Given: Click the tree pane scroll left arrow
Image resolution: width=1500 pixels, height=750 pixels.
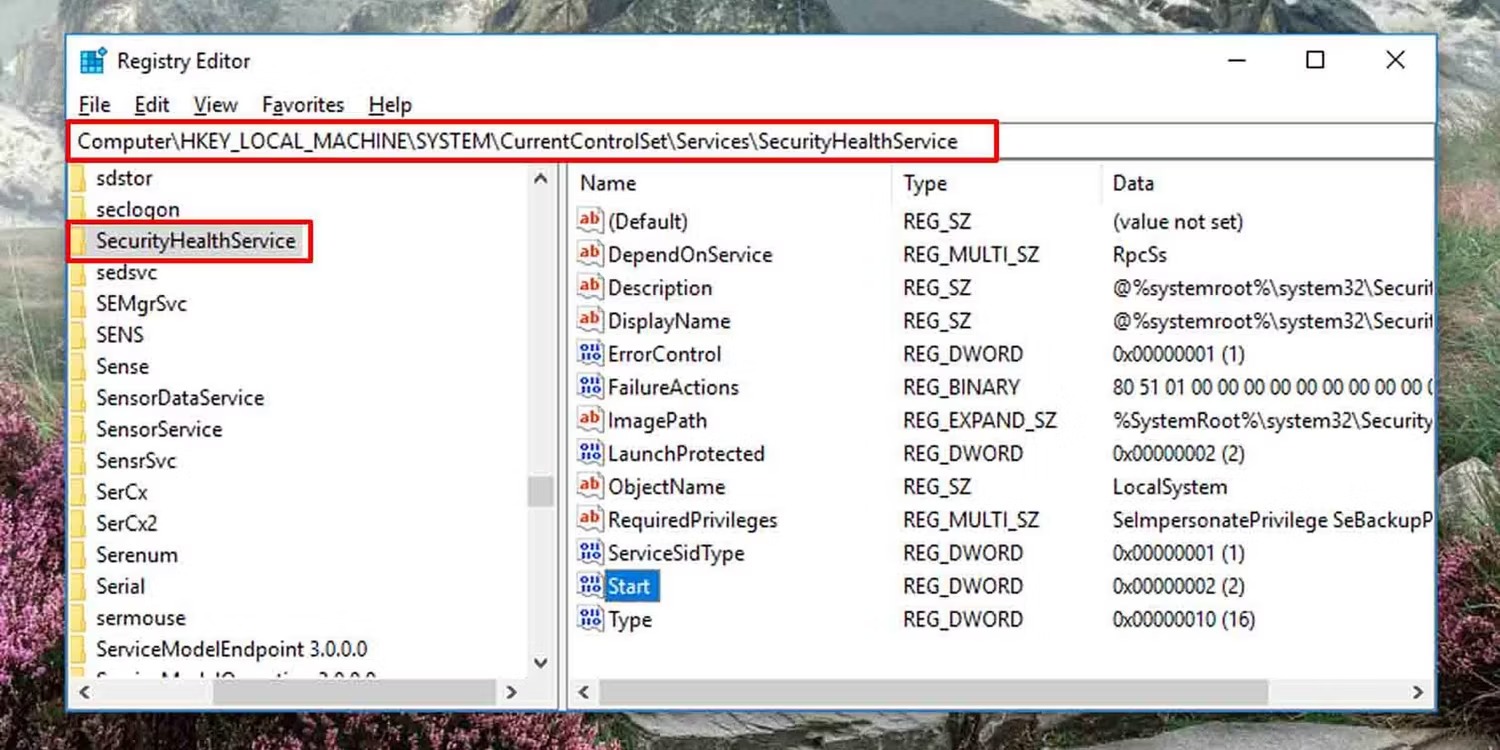Looking at the screenshot, I should (83, 692).
